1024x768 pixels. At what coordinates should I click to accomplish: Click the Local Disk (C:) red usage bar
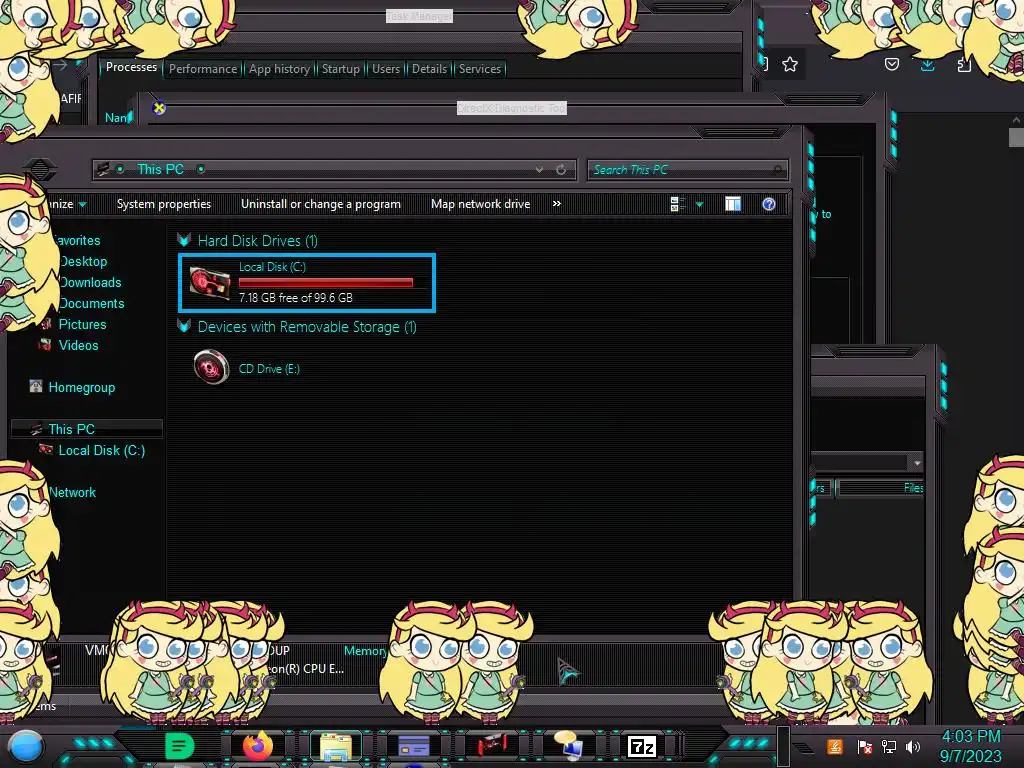(326, 282)
